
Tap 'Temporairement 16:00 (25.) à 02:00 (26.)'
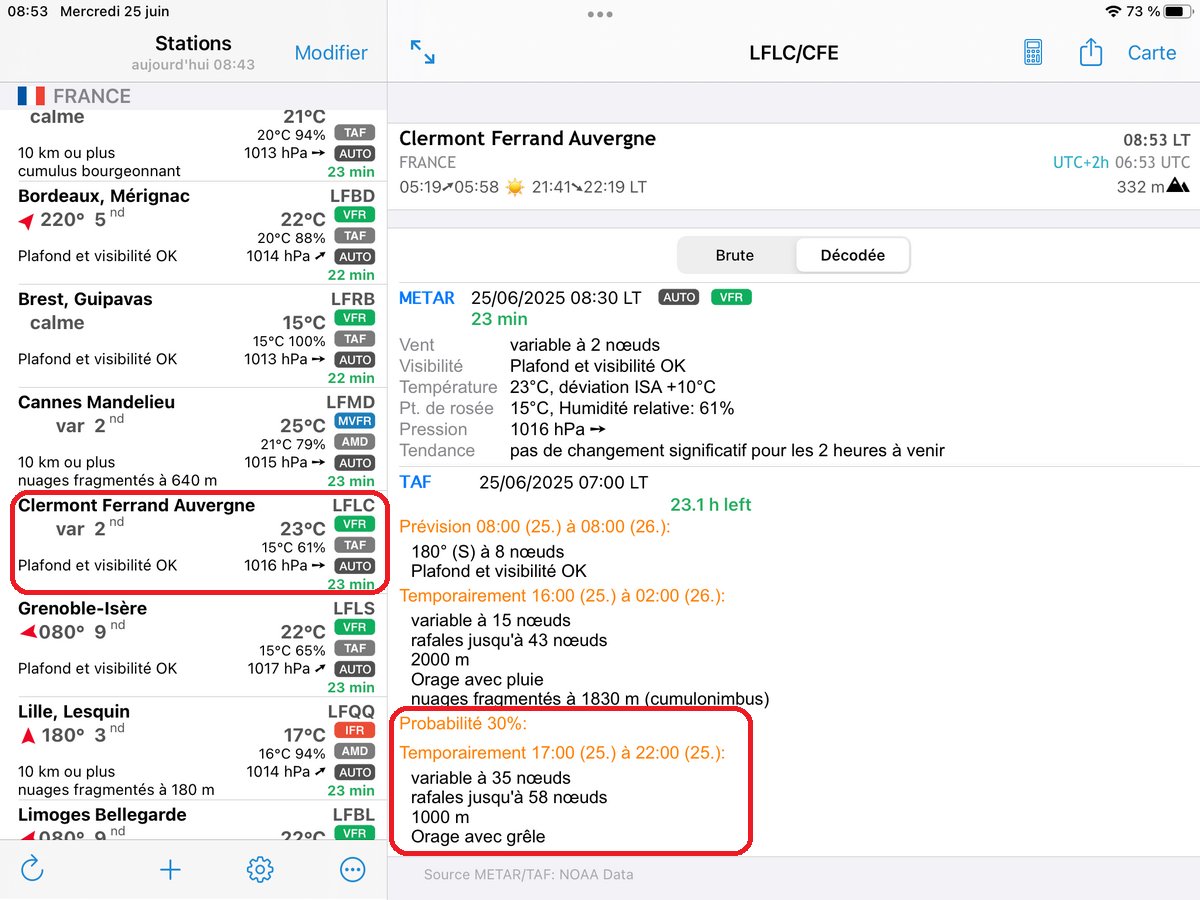coord(562,596)
